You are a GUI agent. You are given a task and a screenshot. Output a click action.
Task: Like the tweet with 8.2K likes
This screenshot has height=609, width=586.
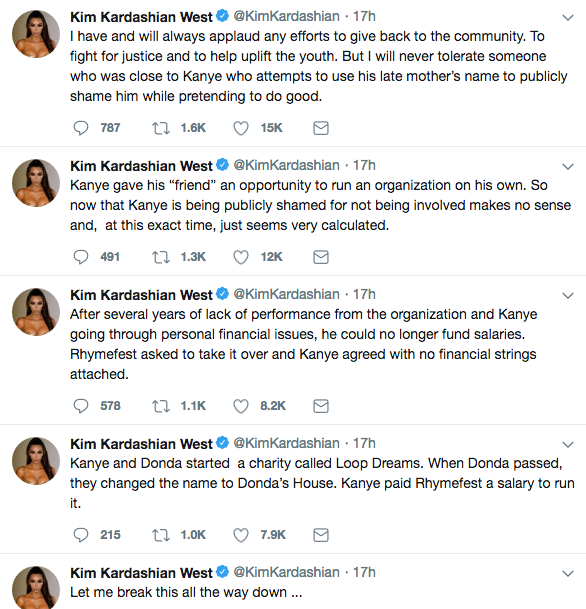click(x=241, y=406)
